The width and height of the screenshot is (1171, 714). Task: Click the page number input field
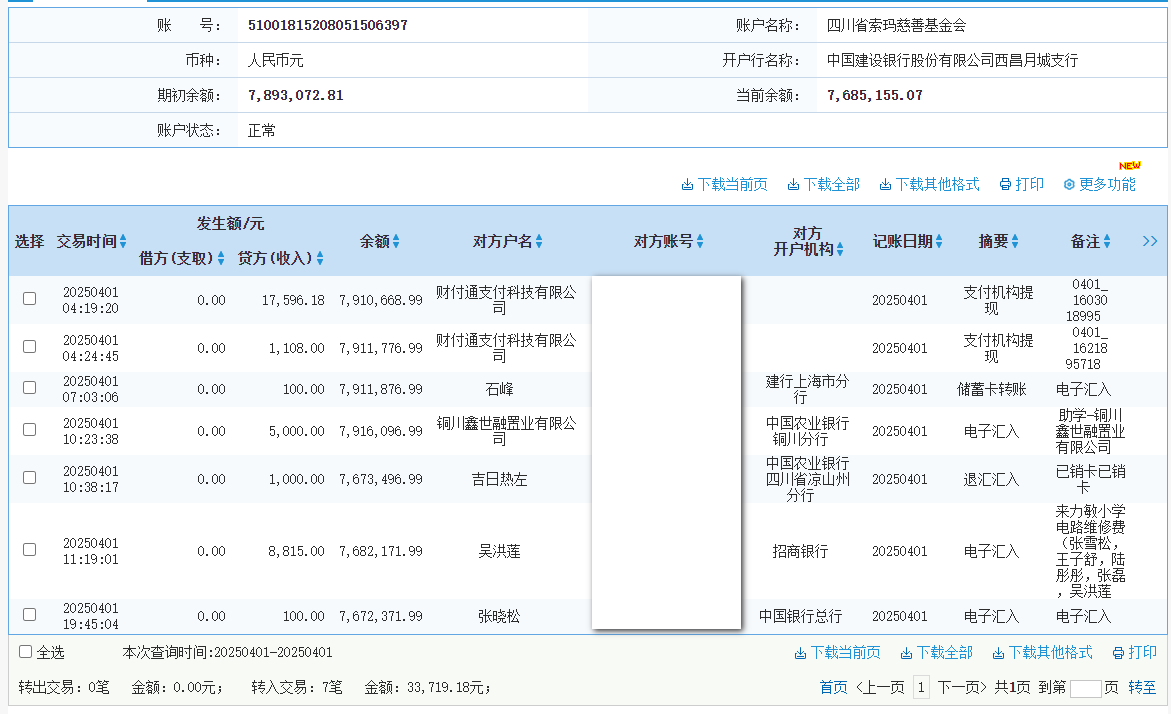(x=1085, y=688)
